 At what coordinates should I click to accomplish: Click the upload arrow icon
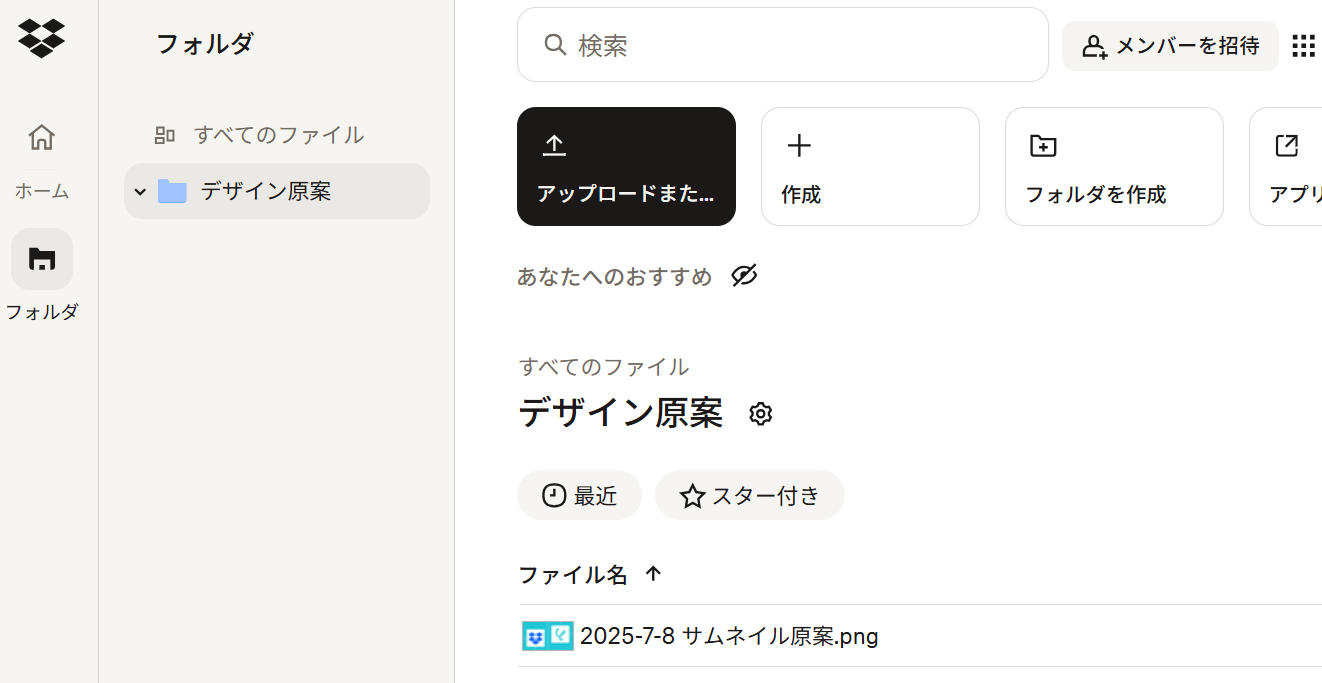point(554,146)
